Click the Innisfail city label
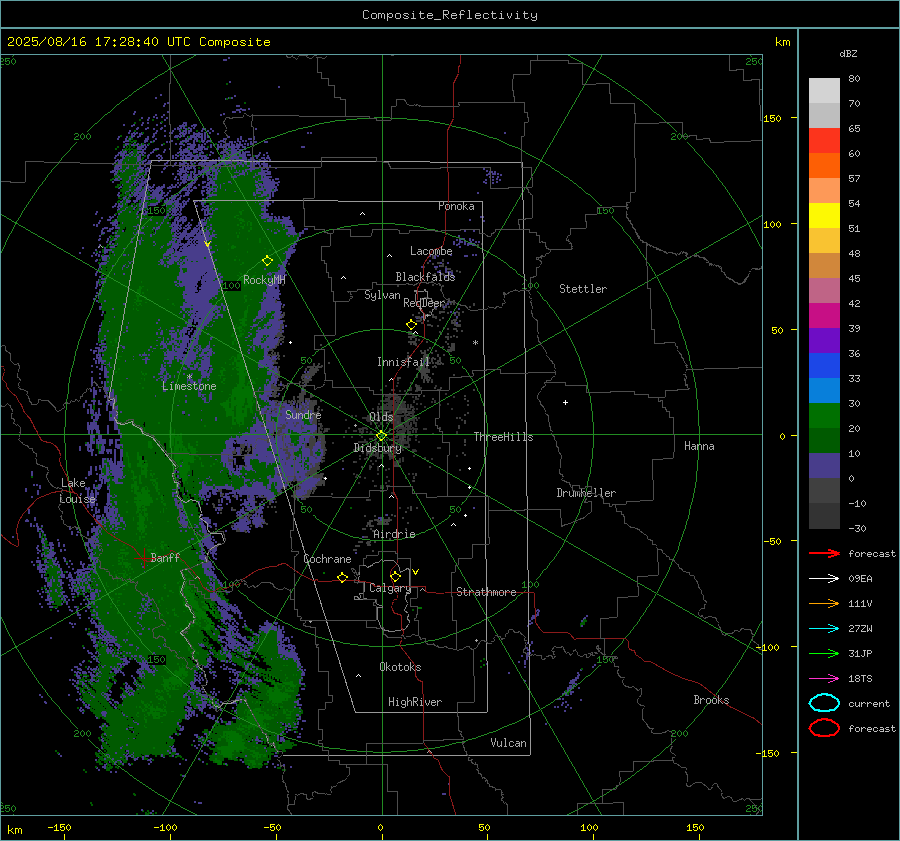900x841 pixels. pyautogui.click(x=403, y=362)
